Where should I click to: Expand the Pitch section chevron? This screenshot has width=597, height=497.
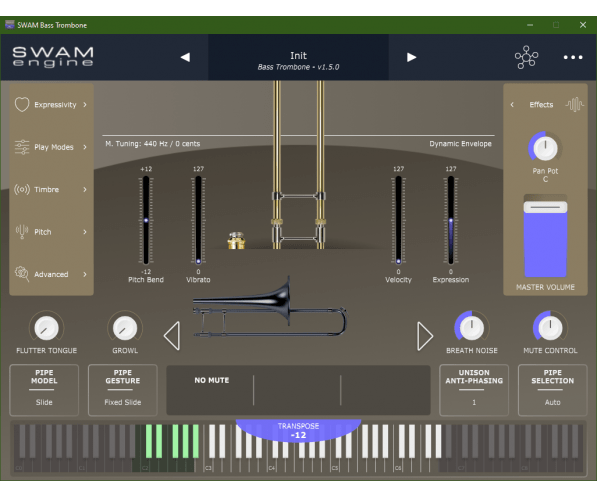(85, 232)
